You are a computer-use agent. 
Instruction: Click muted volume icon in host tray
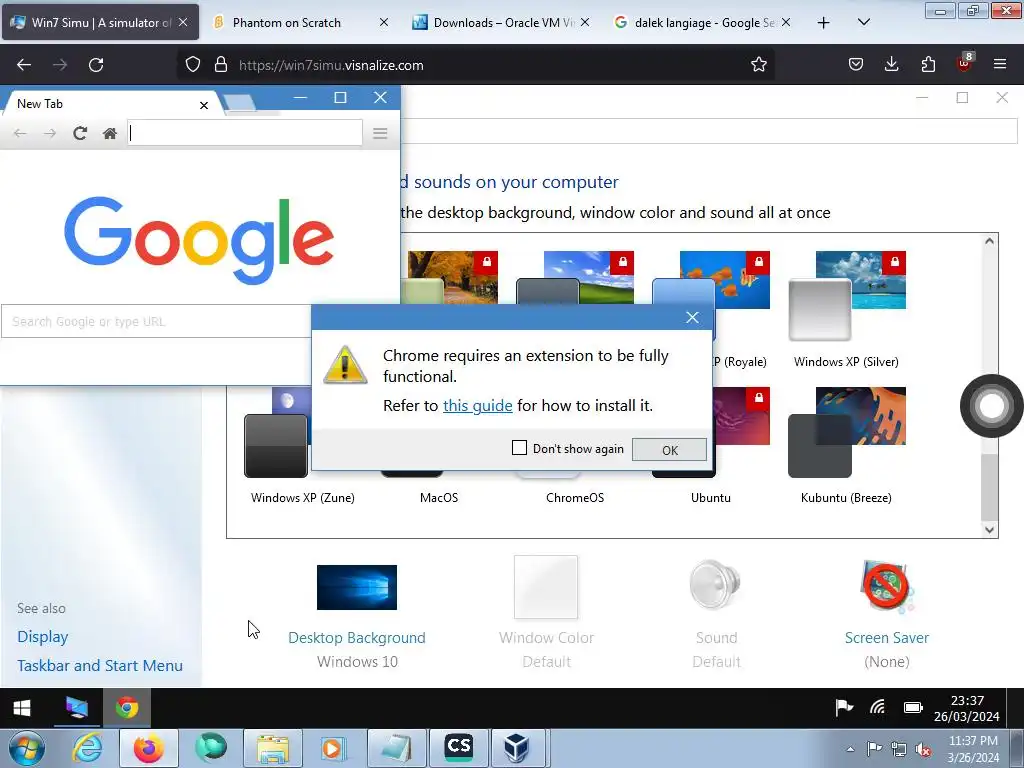923,749
